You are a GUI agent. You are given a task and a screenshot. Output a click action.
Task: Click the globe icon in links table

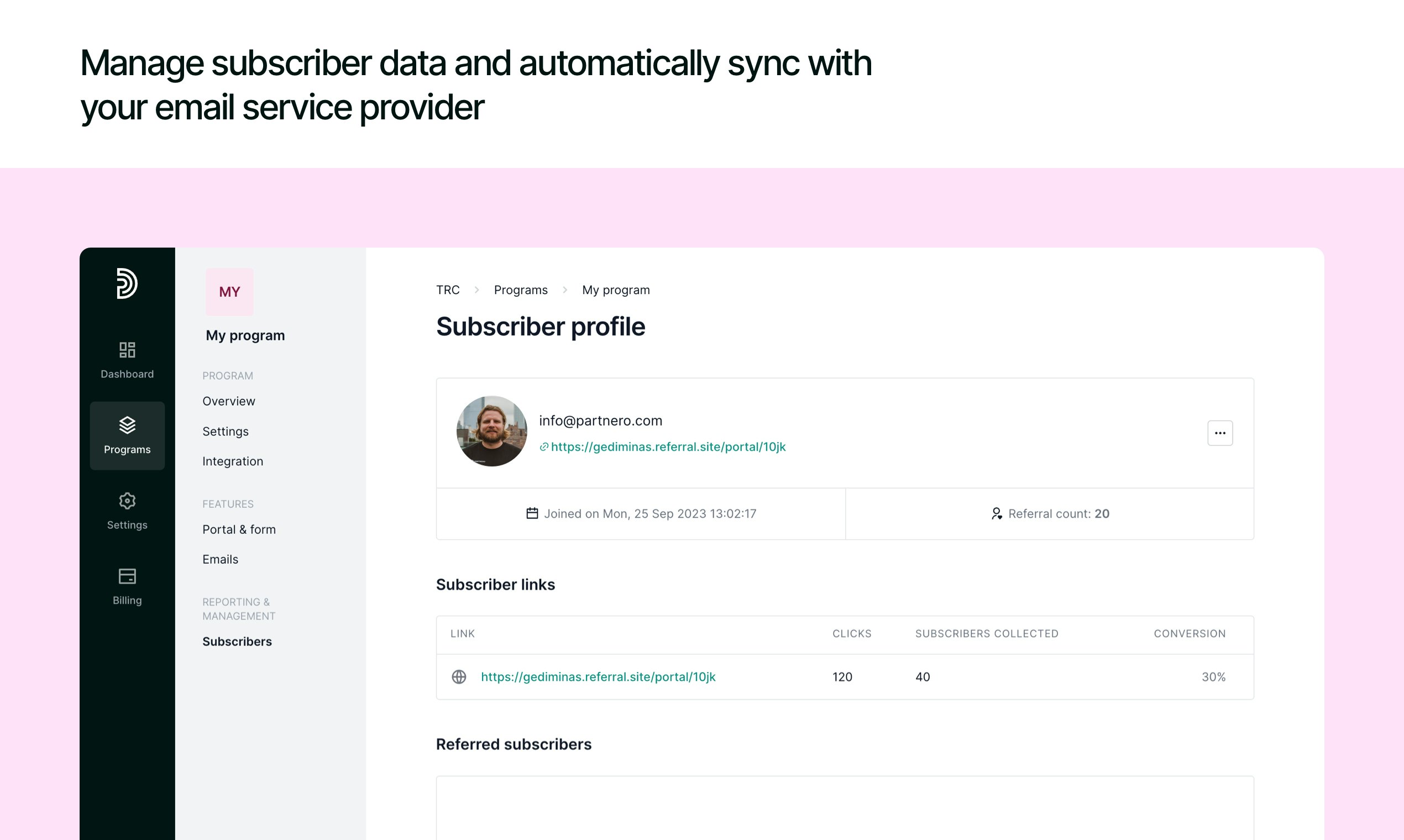(x=459, y=677)
